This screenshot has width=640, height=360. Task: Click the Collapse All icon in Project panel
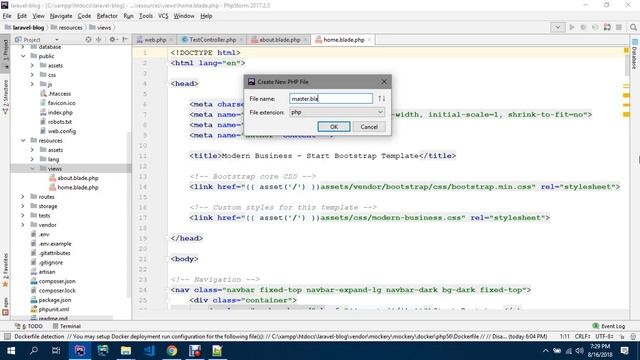click(99, 40)
